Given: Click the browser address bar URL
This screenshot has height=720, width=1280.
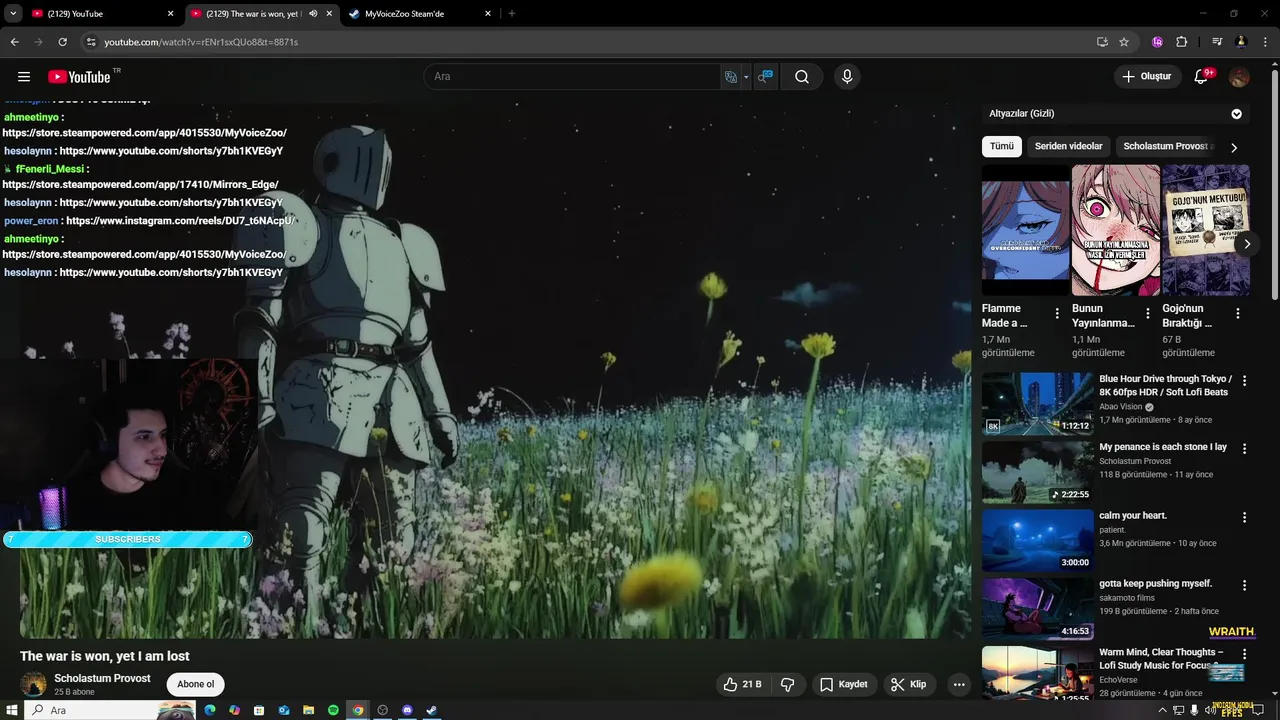Looking at the screenshot, I should [x=201, y=42].
